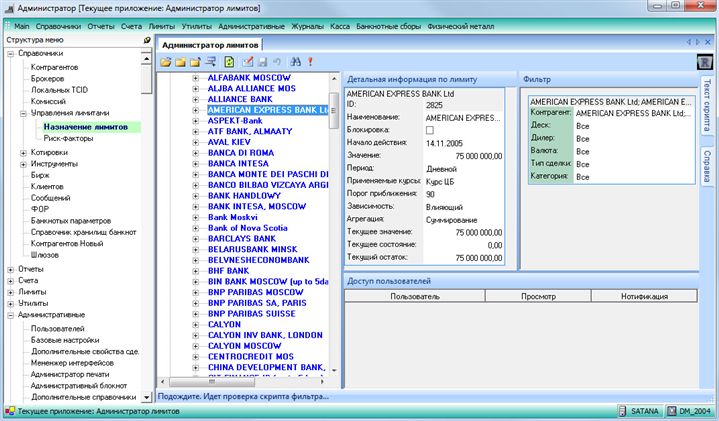Click the tab scroll right arrow
This screenshot has width=719, height=421.
[698, 42]
